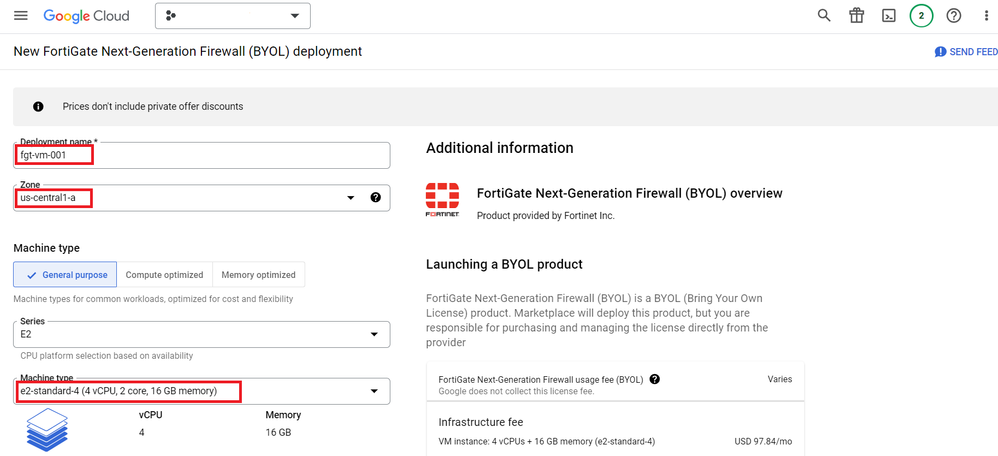
Task: Open the gift free trial icon
Action: (856, 16)
